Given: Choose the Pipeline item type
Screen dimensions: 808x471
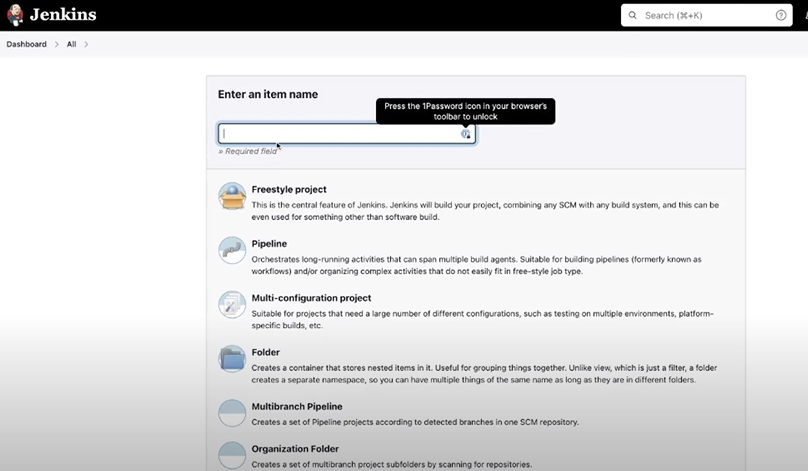Looking at the screenshot, I should (269, 244).
